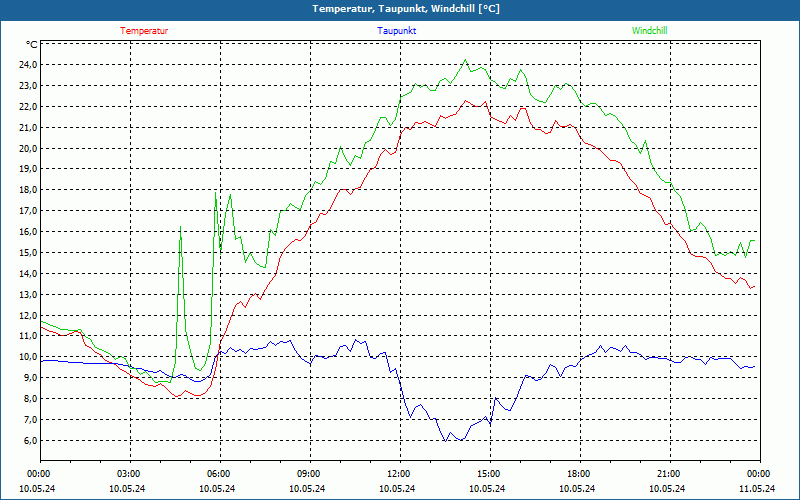
Task: Click the 24,0 y-axis value
Action: click(28, 65)
